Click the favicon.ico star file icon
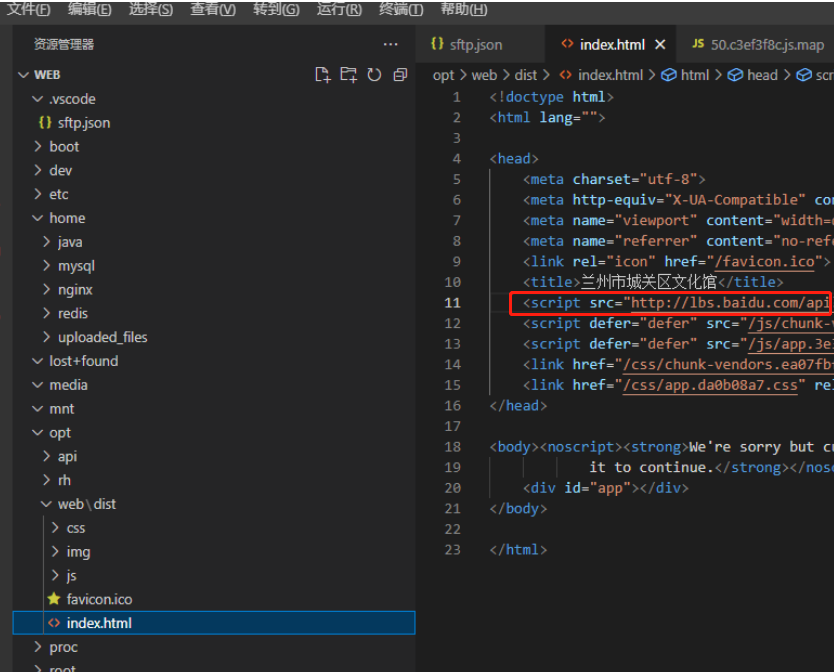 (x=54, y=599)
